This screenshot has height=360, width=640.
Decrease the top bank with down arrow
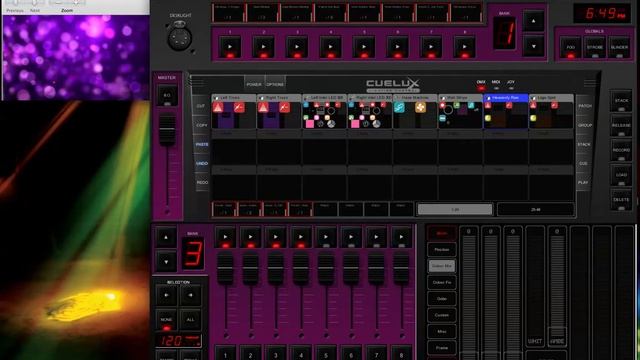coord(533,47)
